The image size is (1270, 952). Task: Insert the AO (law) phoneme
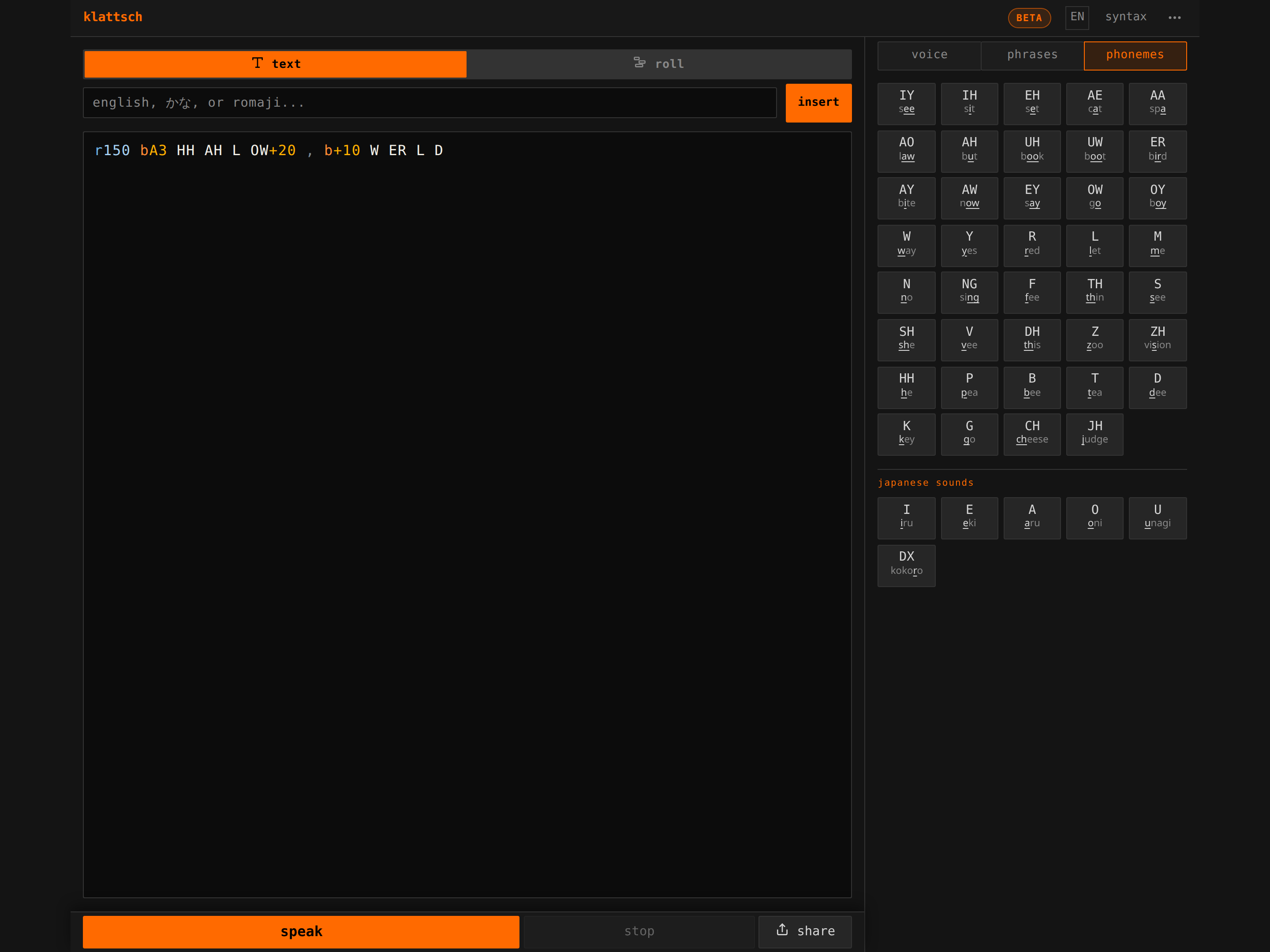click(x=906, y=151)
